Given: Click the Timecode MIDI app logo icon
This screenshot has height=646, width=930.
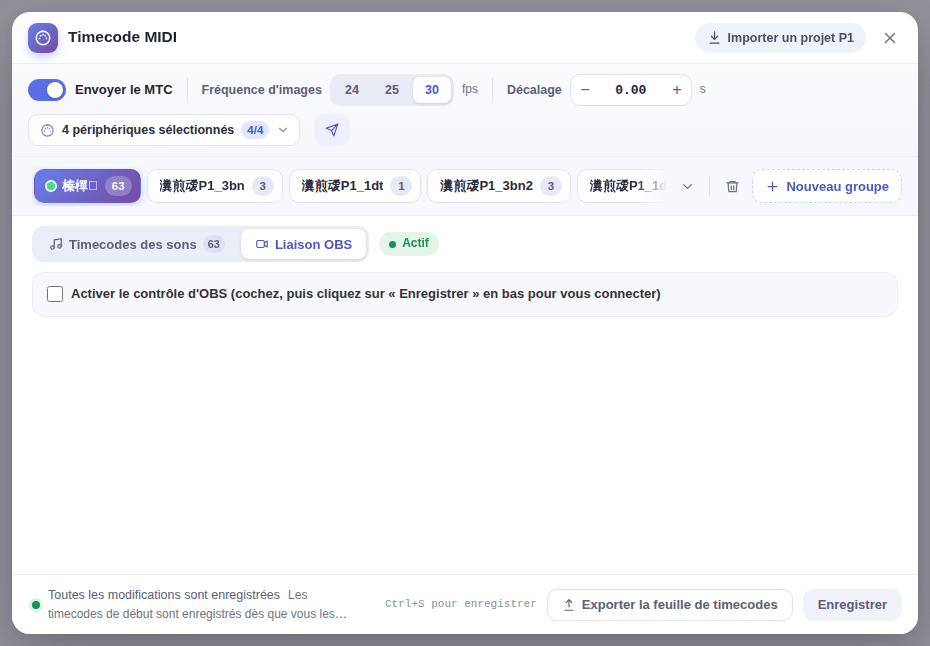Looking at the screenshot, I should pos(43,38).
